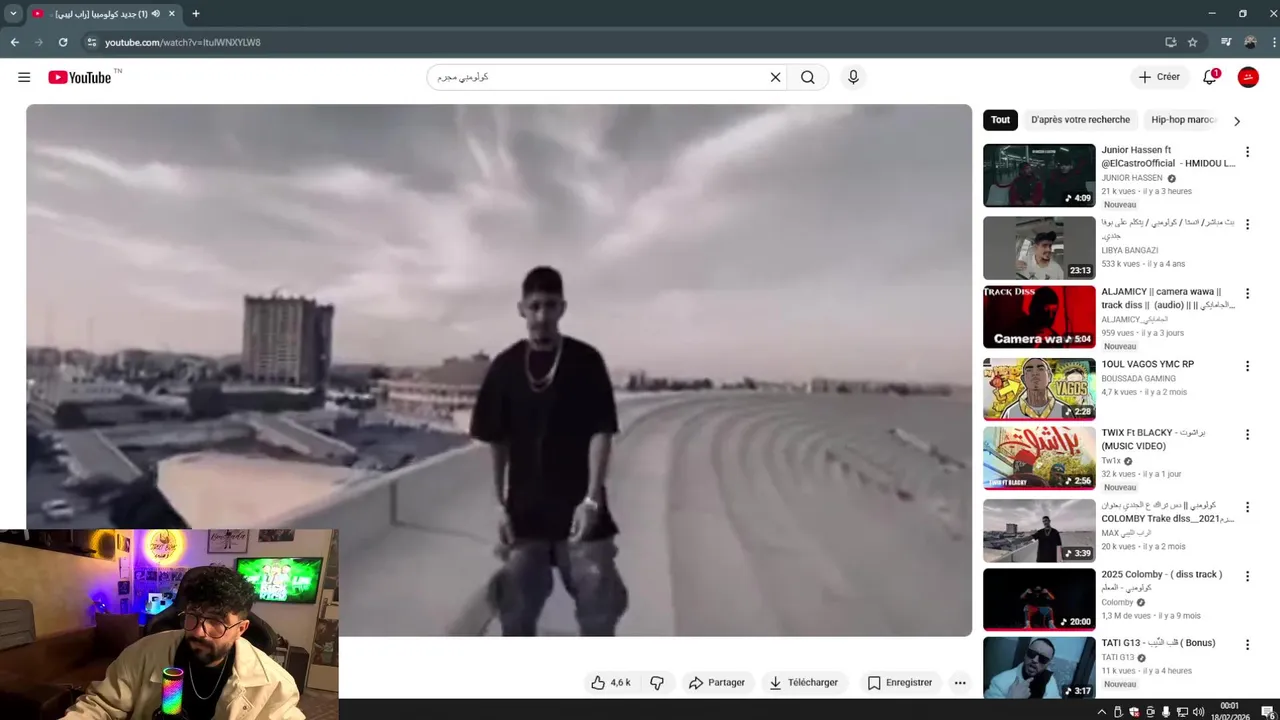This screenshot has width=1280, height=720.
Task: Open Junior Hassen ft ElCastro thumbnail
Action: [x=1039, y=175]
